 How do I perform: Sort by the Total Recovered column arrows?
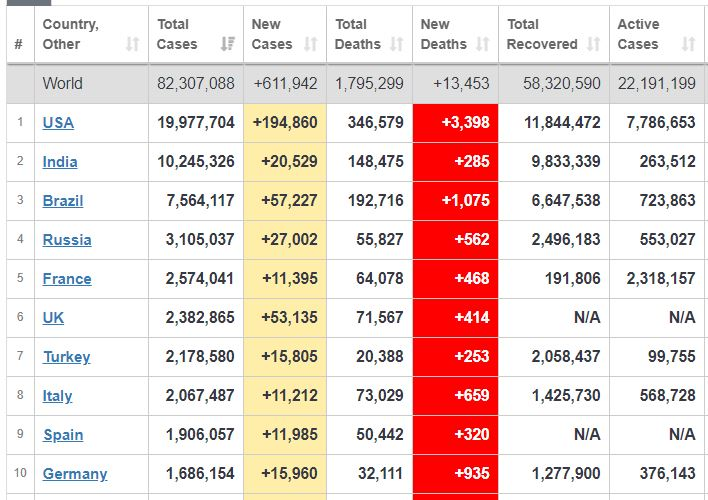[593, 44]
